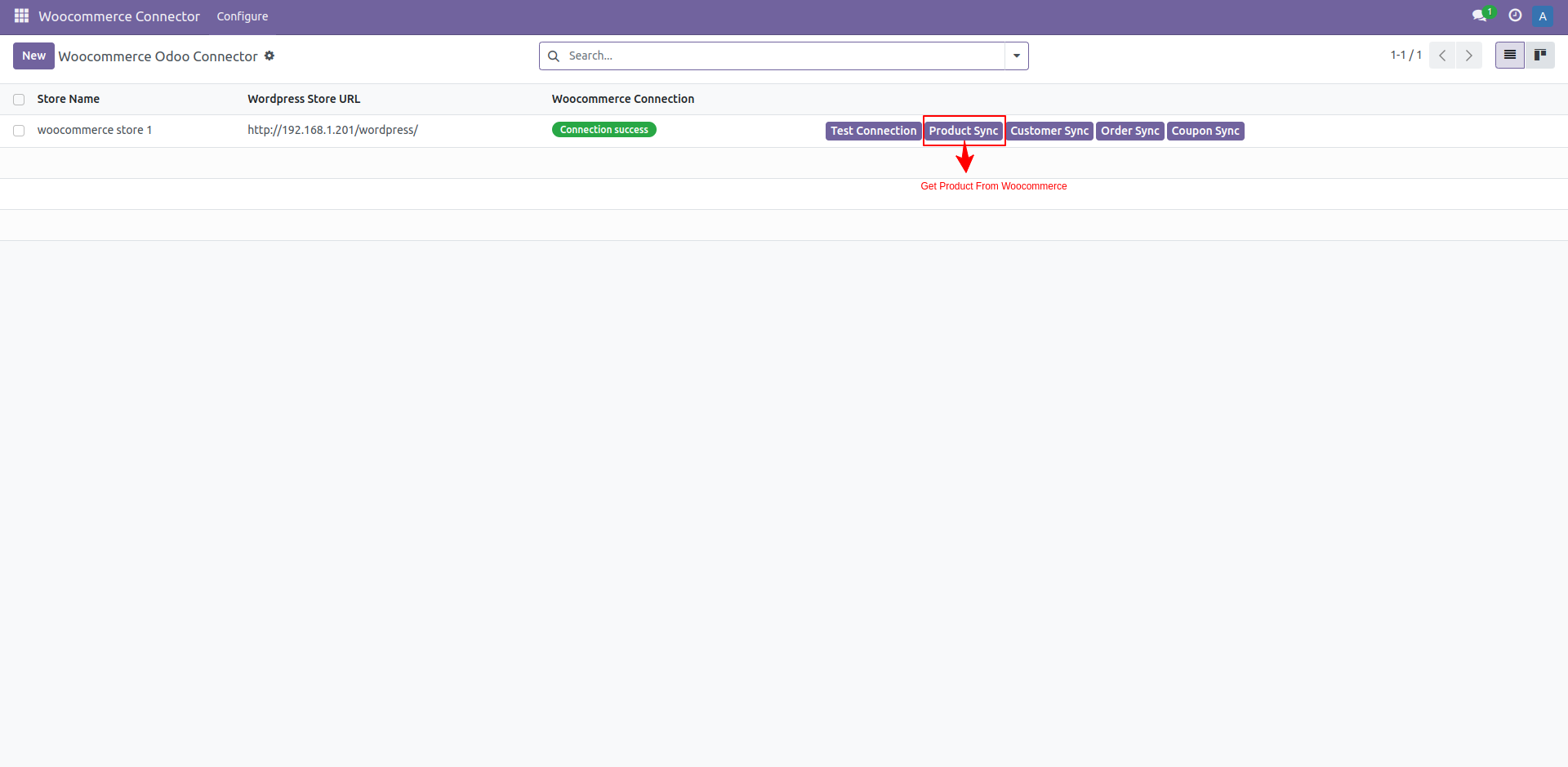Open the user avatar menu
This screenshot has height=767, width=1568.
pos(1543,16)
